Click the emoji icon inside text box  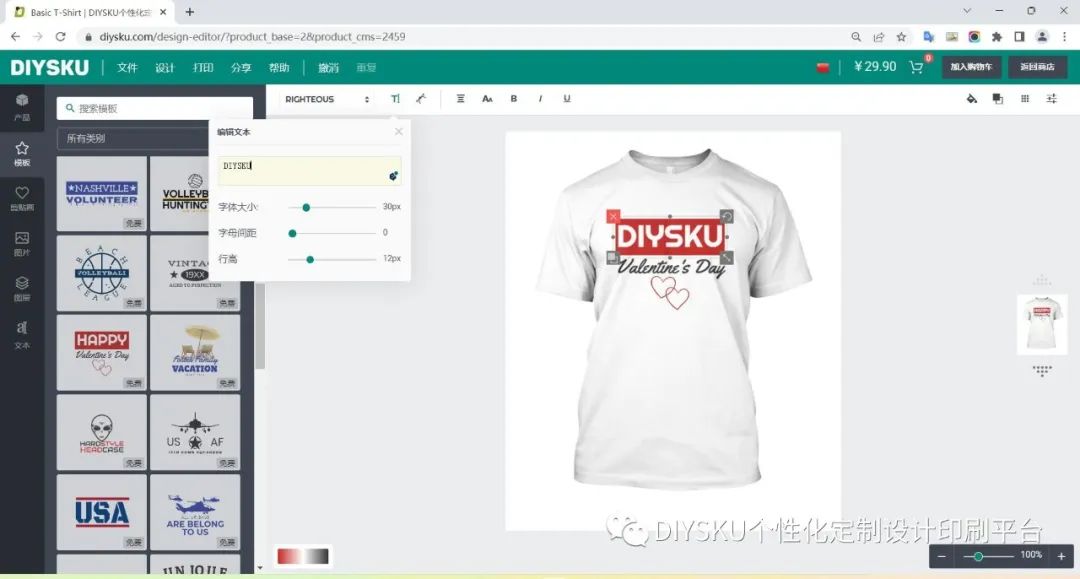point(393,176)
